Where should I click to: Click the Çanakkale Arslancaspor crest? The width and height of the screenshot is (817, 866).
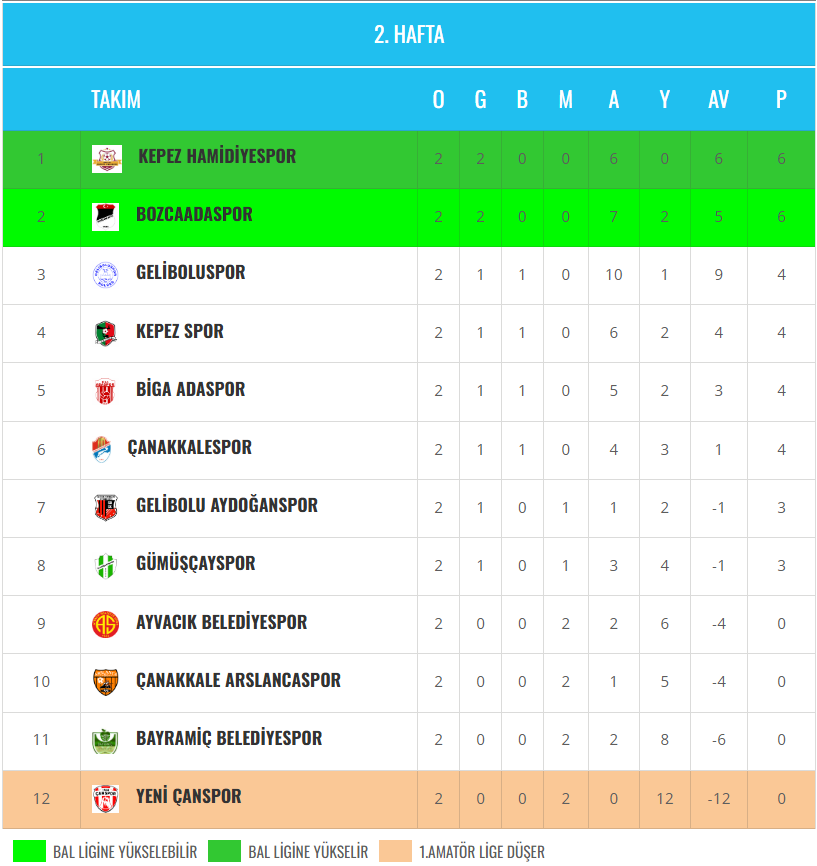[105, 681]
